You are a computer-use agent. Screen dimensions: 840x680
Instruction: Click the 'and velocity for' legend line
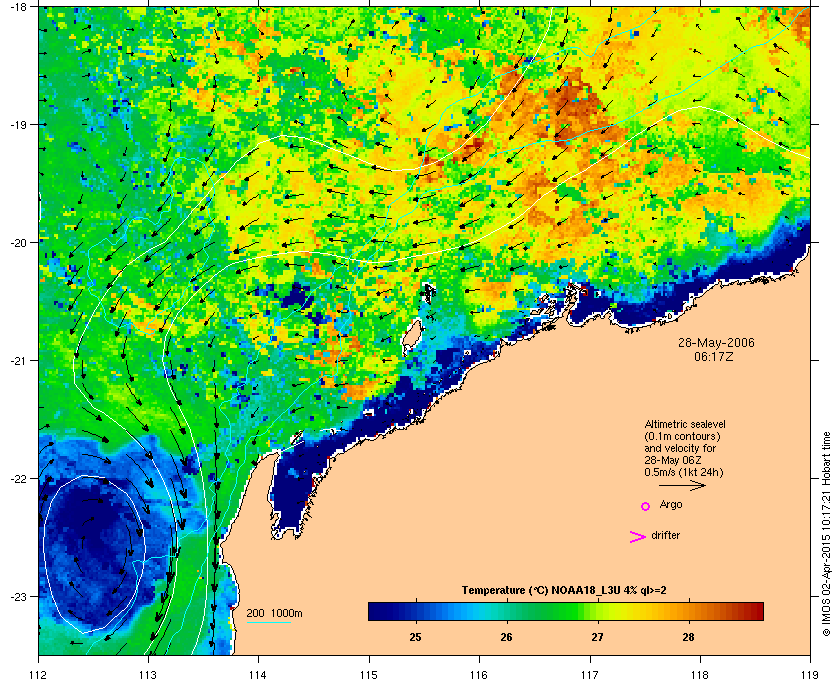click(680, 448)
